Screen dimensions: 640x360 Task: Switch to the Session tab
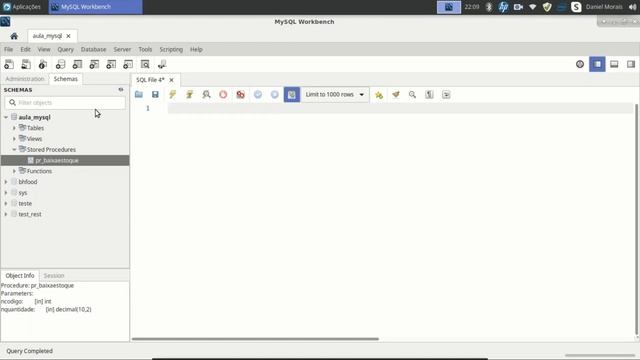coord(54,276)
